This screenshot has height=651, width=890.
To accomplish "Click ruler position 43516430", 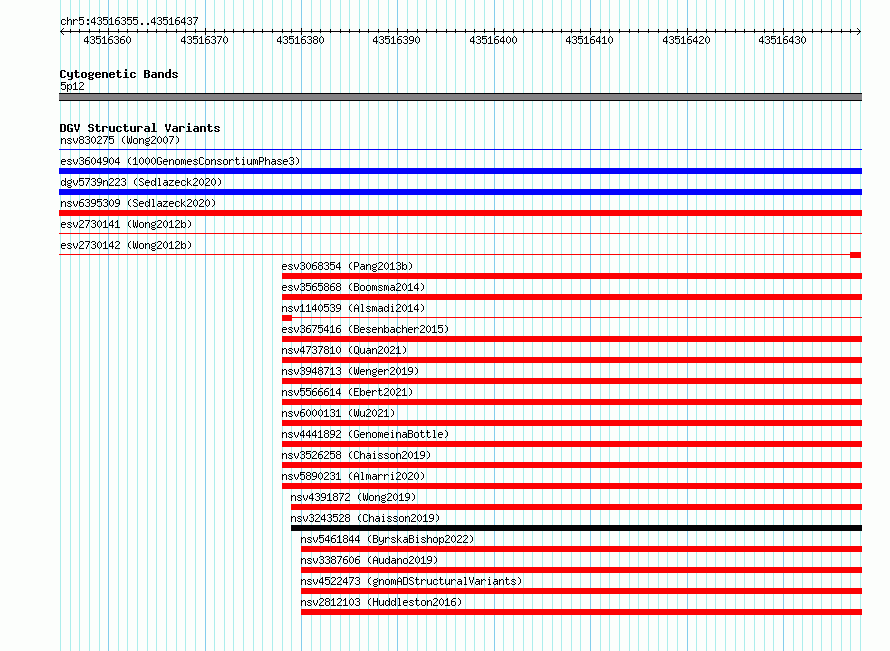I will 782,40.
